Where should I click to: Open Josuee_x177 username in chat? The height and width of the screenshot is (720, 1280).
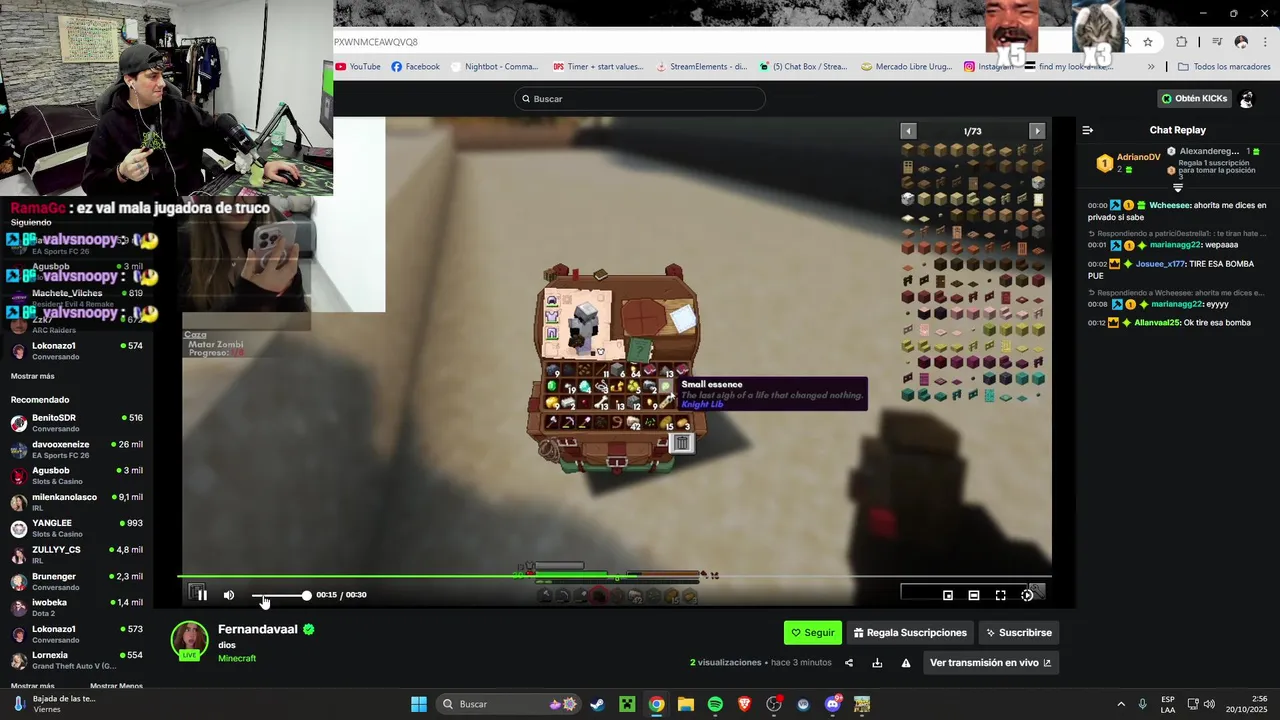click(1160, 264)
